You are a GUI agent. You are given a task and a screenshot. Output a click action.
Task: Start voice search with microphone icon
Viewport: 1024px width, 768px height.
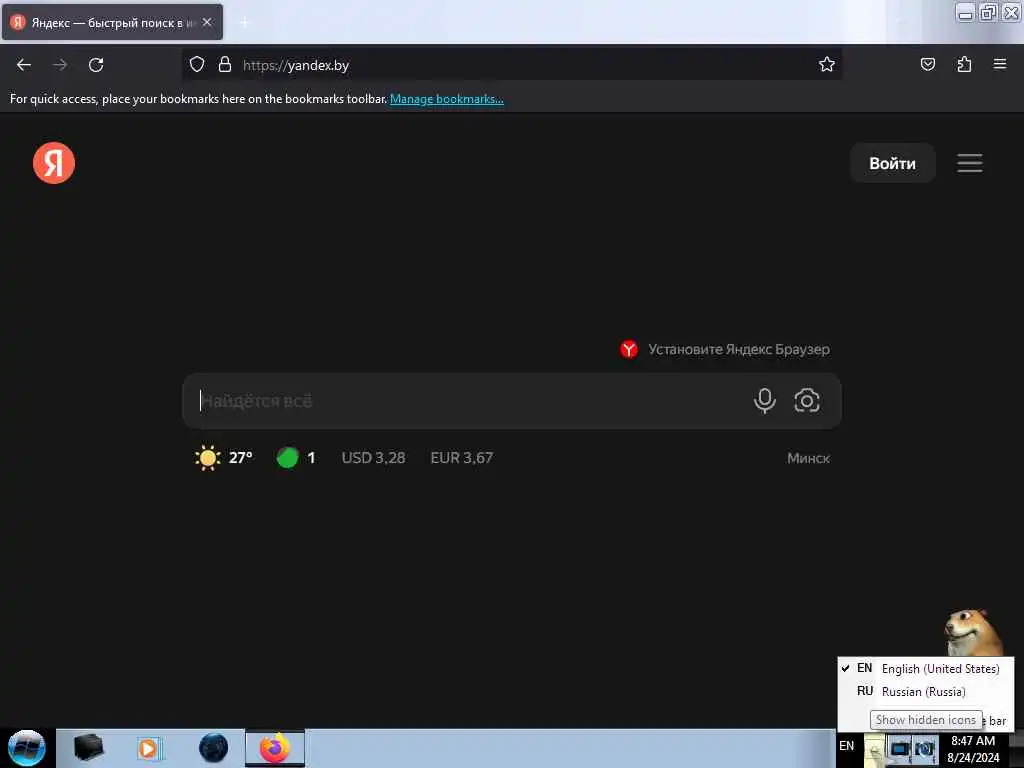click(764, 400)
